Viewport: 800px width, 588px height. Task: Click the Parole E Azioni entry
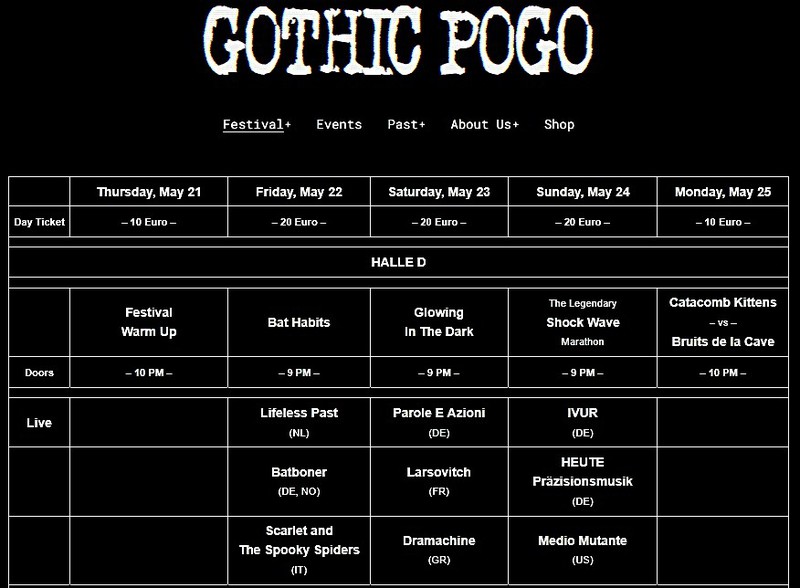point(439,413)
